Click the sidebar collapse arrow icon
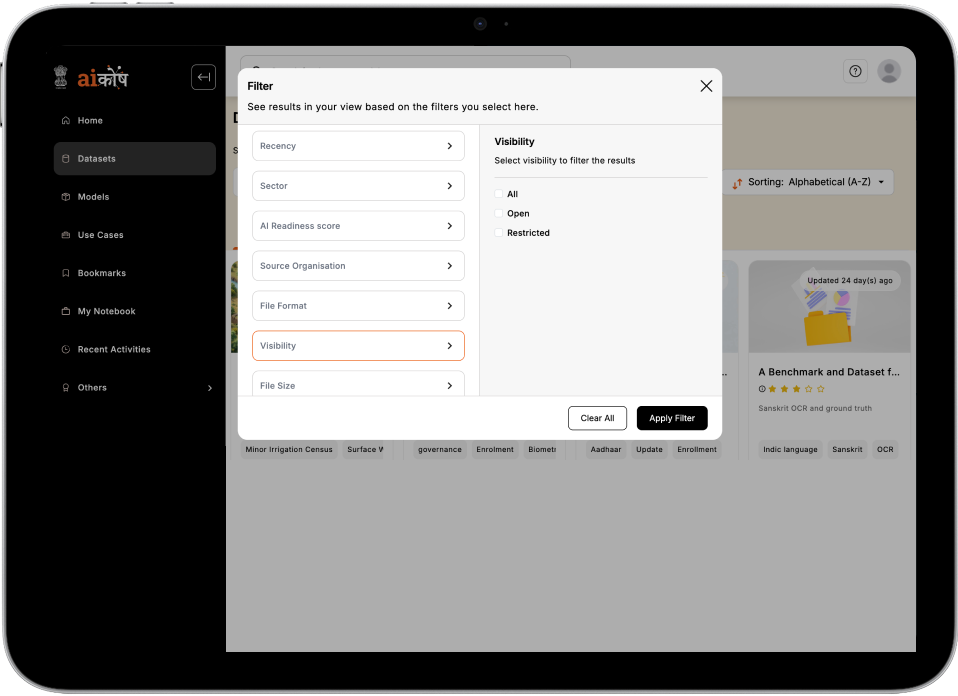Viewport: 958px width, 696px height. 203,77
